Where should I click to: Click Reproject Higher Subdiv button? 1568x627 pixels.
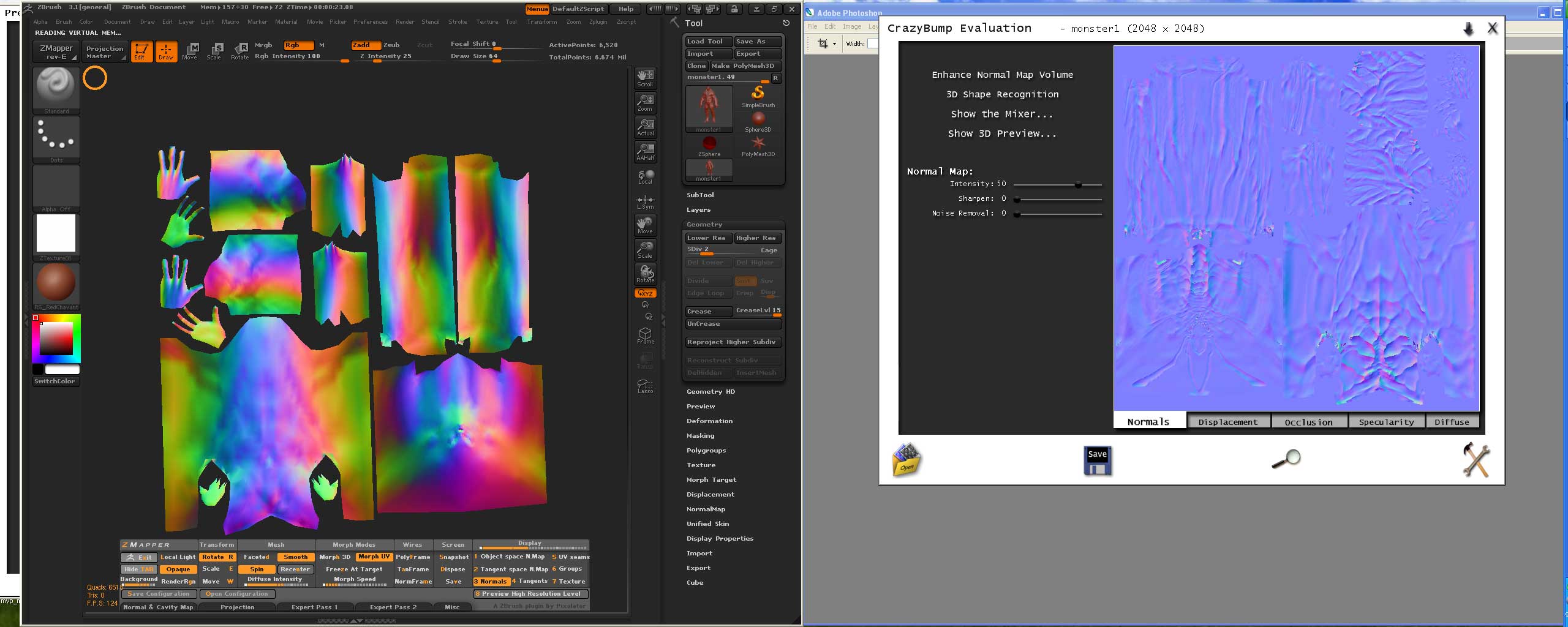click(733, 342)
